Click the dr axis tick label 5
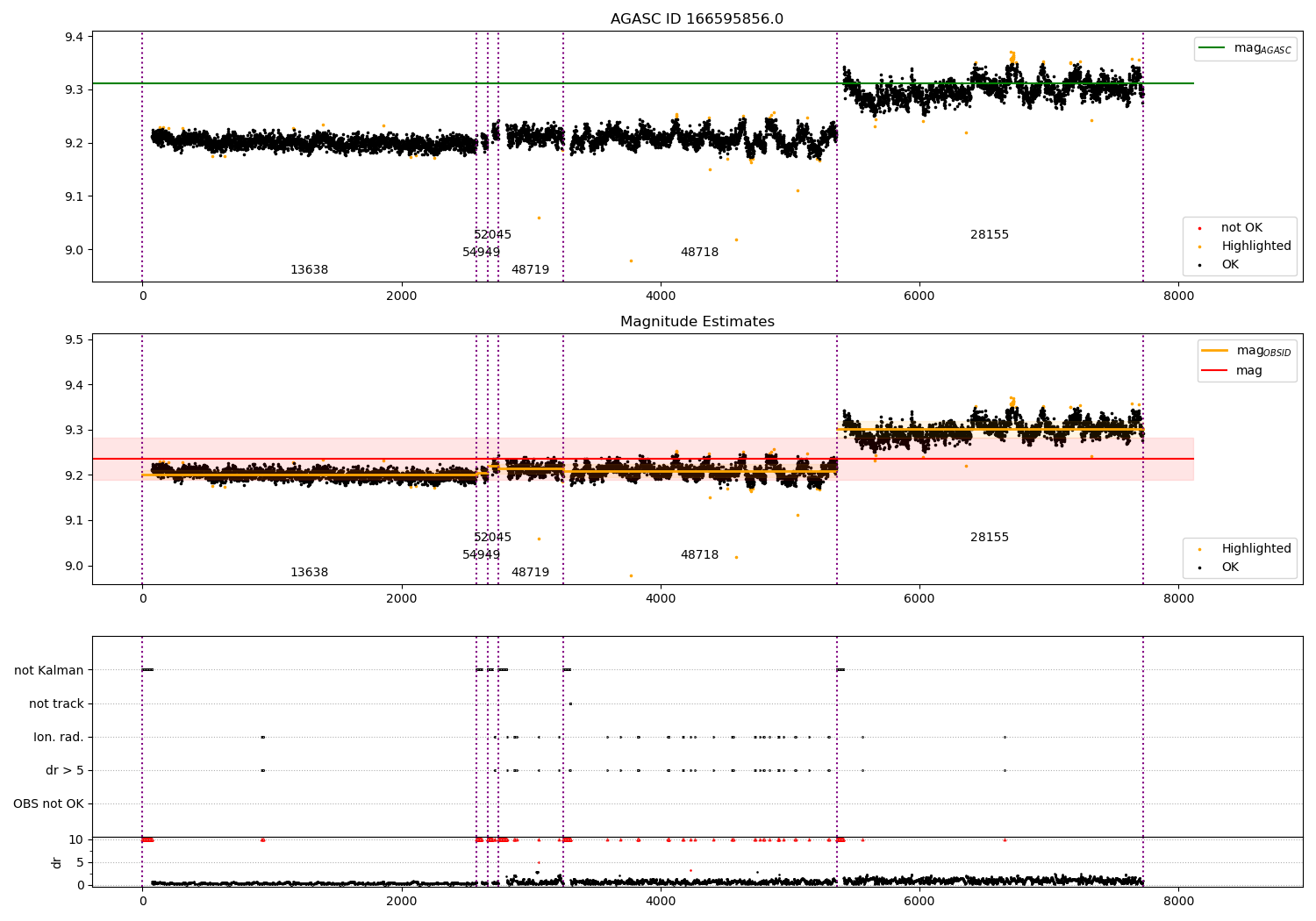Viewport: 1316px width, 921px height. [x=80, y=863]
